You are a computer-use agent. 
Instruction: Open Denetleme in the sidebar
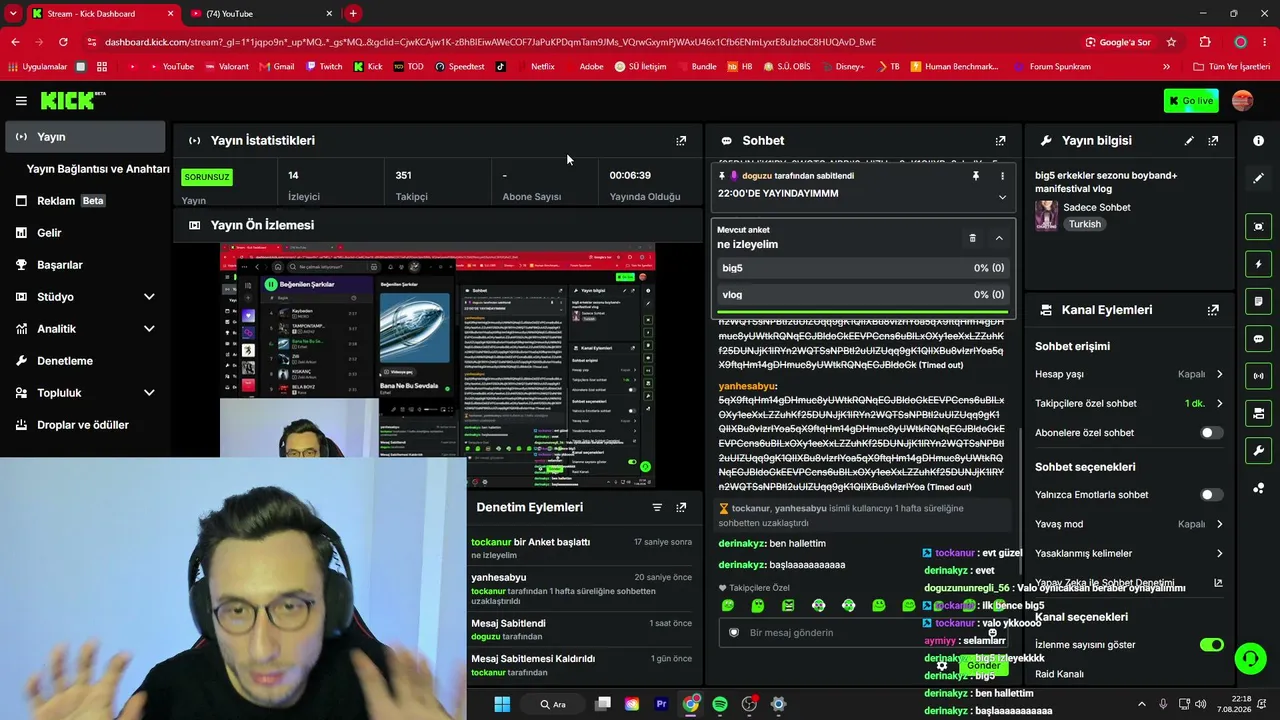(86, 361)
